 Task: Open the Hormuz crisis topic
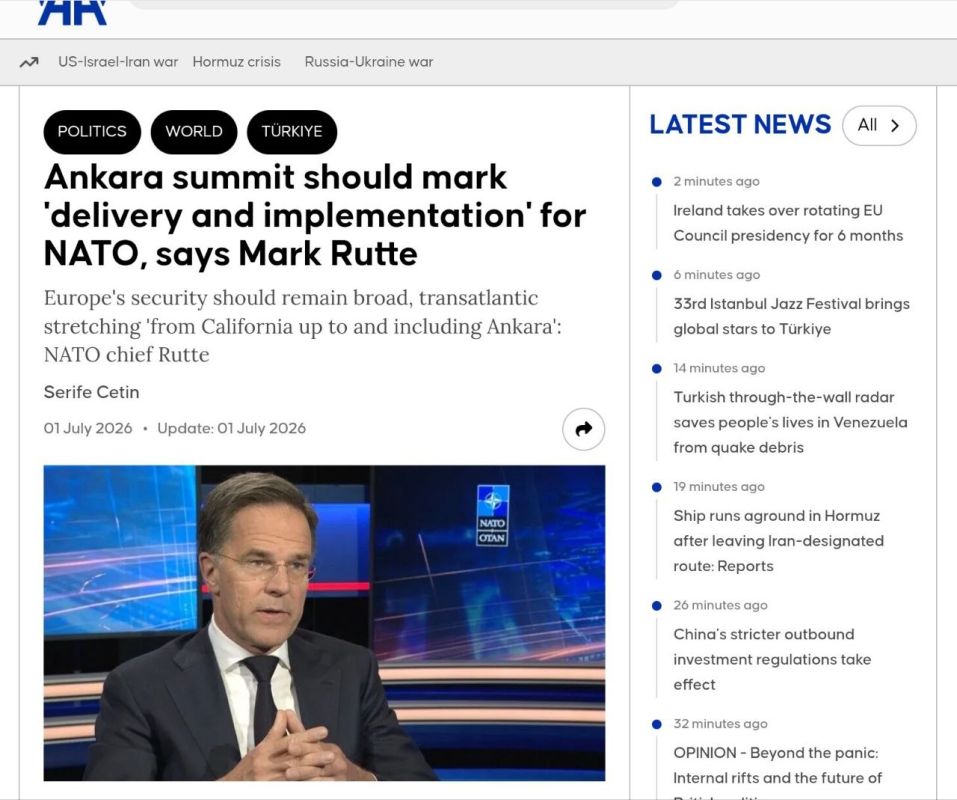(236, 62)
